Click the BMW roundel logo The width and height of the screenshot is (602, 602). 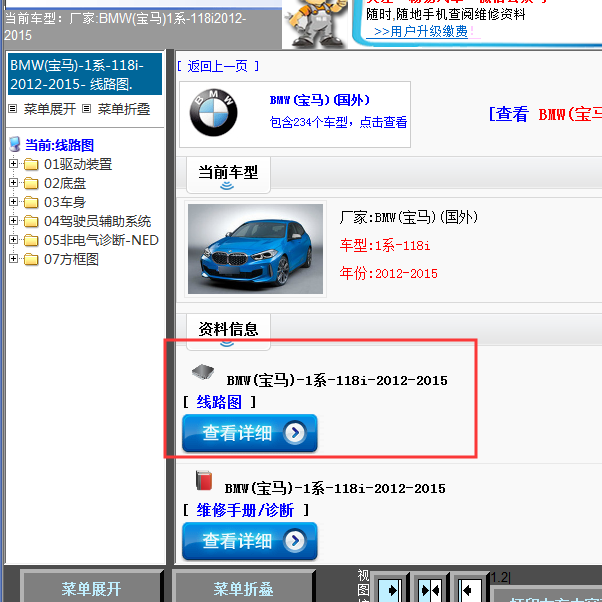(213, 113)
